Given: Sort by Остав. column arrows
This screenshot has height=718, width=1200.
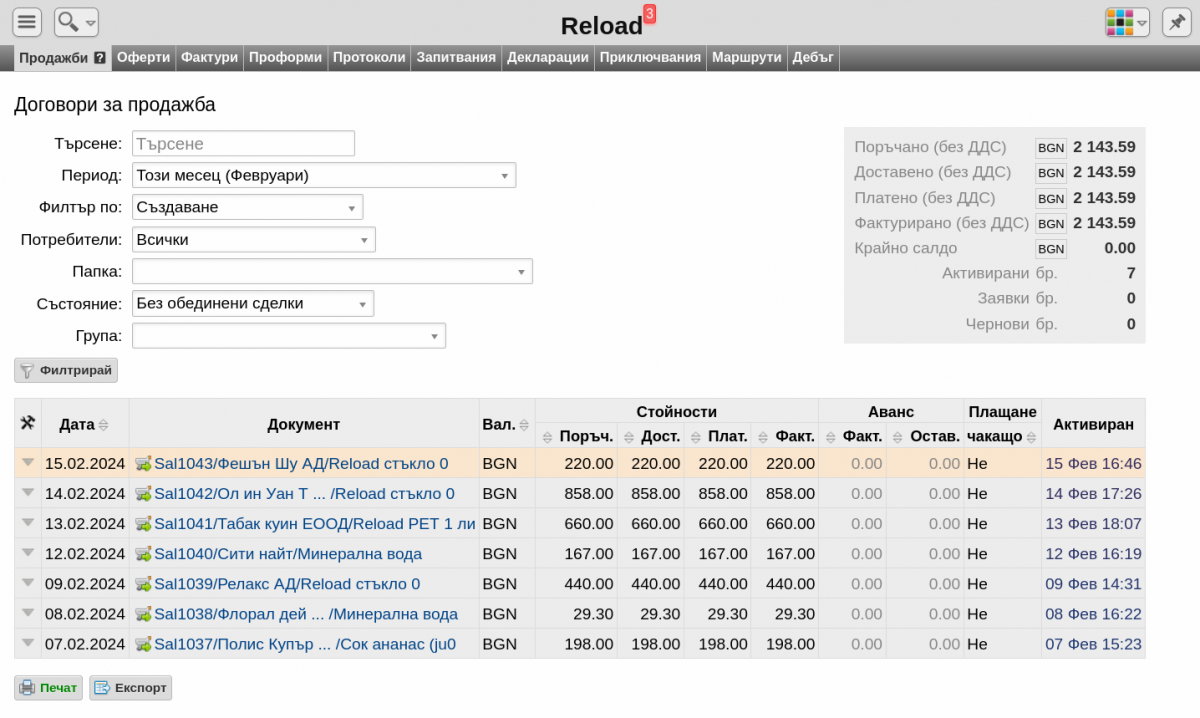Looking at the screenshot, I should click(x=897, y=437).
